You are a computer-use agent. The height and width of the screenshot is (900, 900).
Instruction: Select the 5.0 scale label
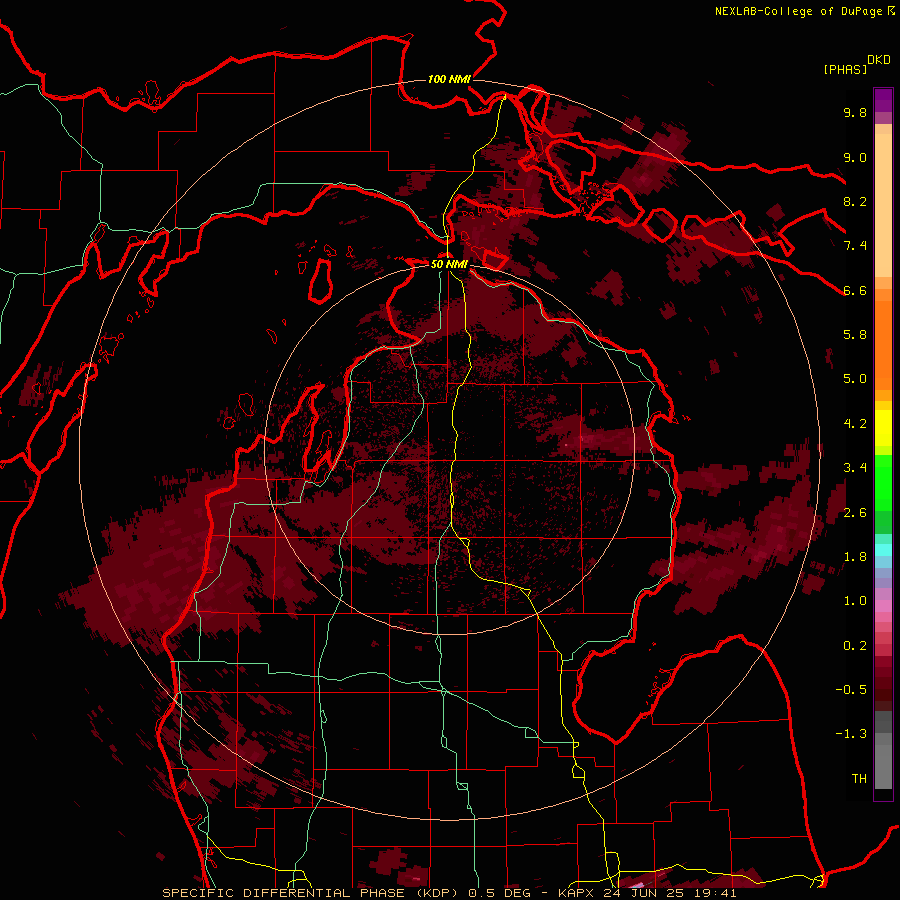tap(855, 379)
